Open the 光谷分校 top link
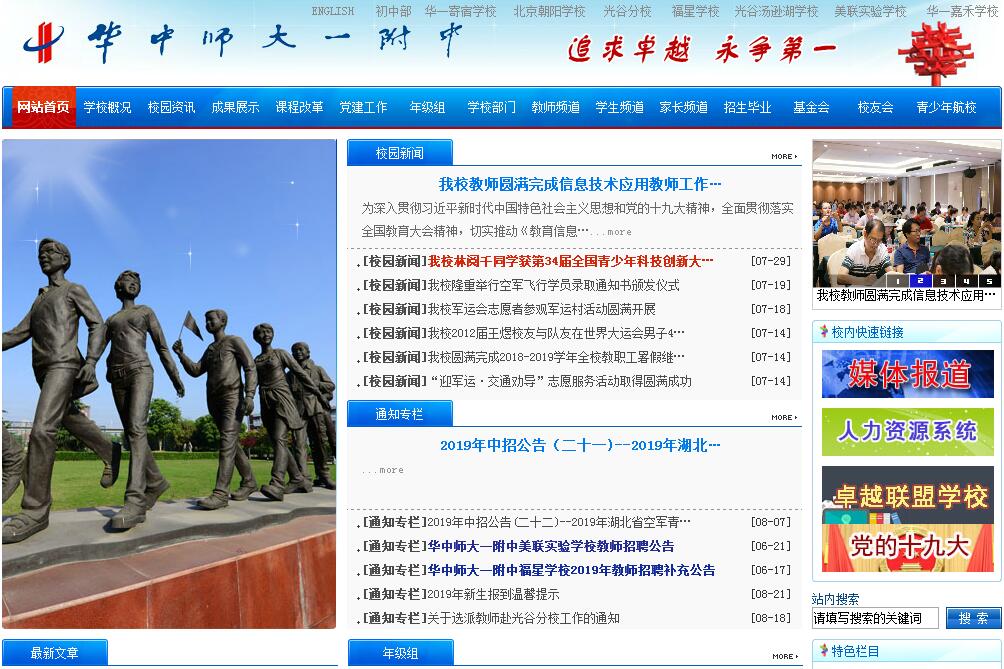Image resolution: width=1004 pixels, height=669 pixels. (x=628, y=11)
